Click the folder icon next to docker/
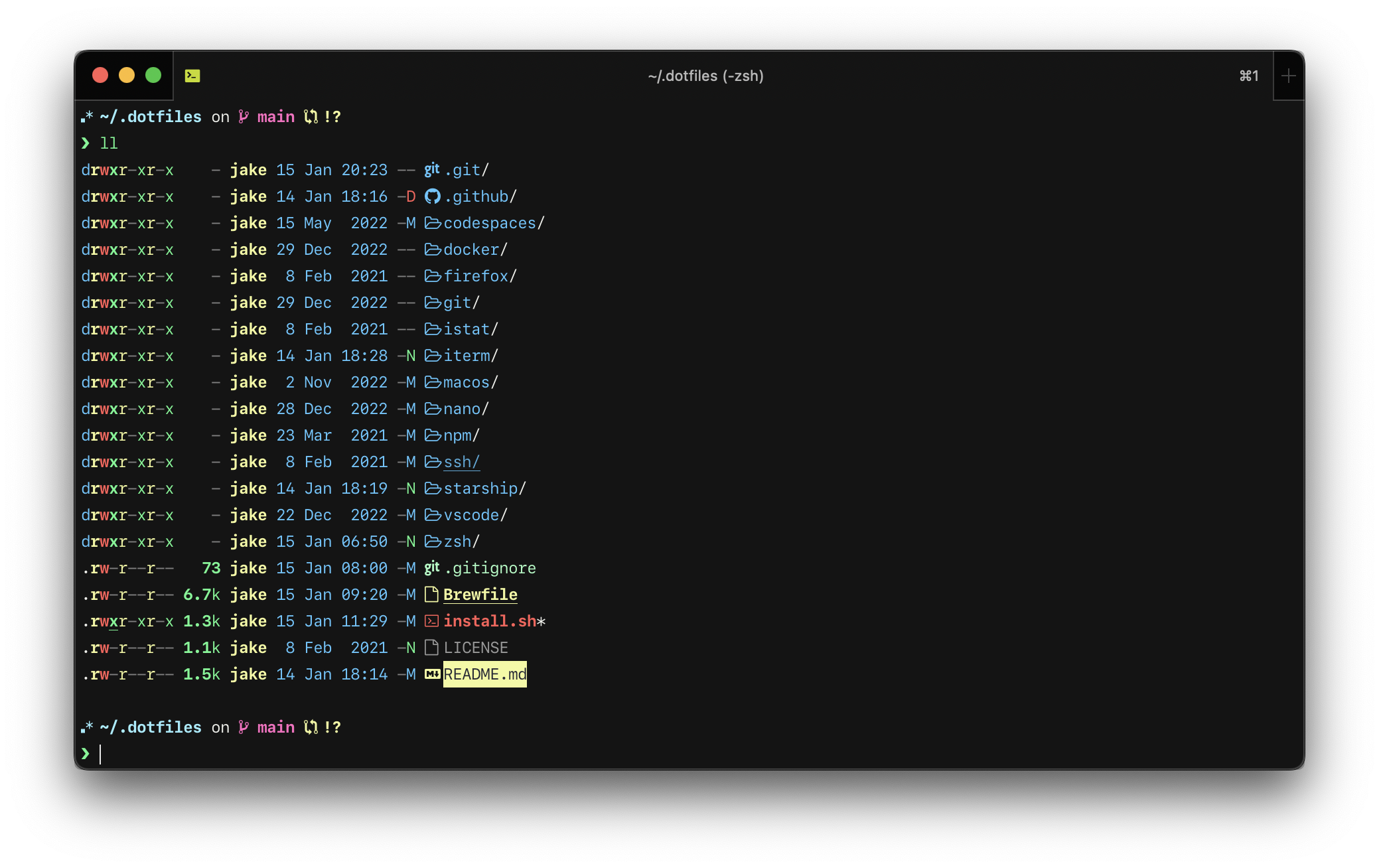Viewport: 1379px width, 868px height. click(x=433, y=250)
